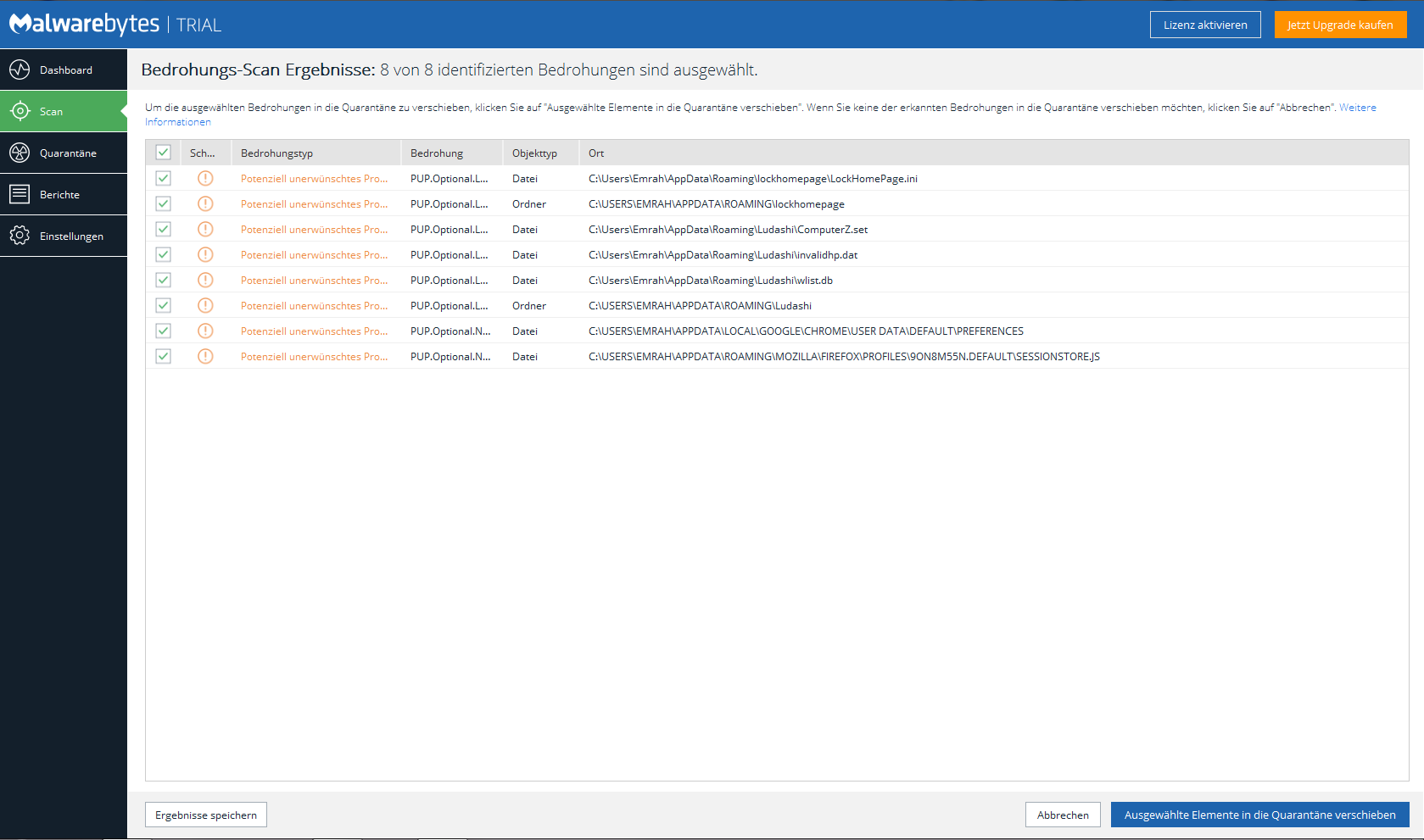Go to Quarantäne section
1424x840 pixels.
64,153
